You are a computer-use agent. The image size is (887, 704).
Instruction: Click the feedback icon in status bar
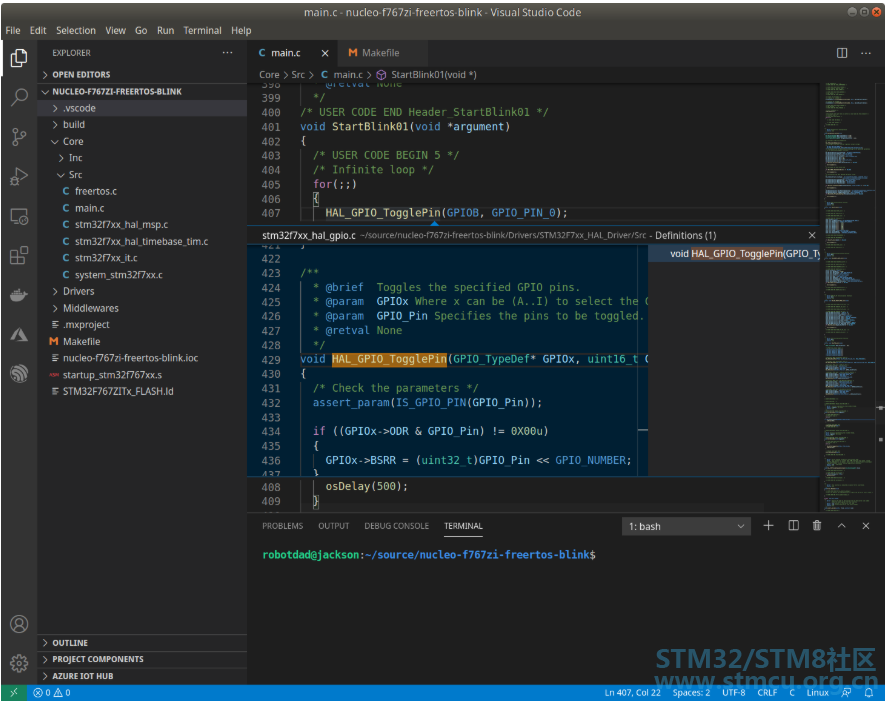[x=846, y=693]
